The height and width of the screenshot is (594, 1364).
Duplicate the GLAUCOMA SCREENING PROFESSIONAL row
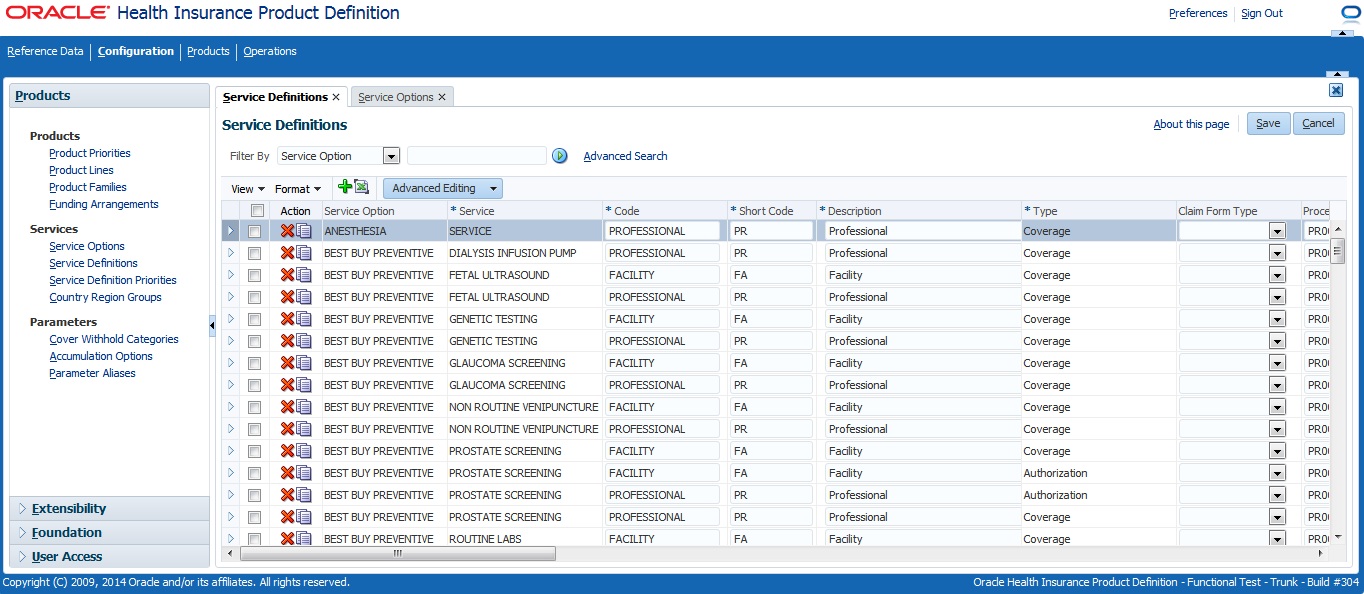click(304, 385)
